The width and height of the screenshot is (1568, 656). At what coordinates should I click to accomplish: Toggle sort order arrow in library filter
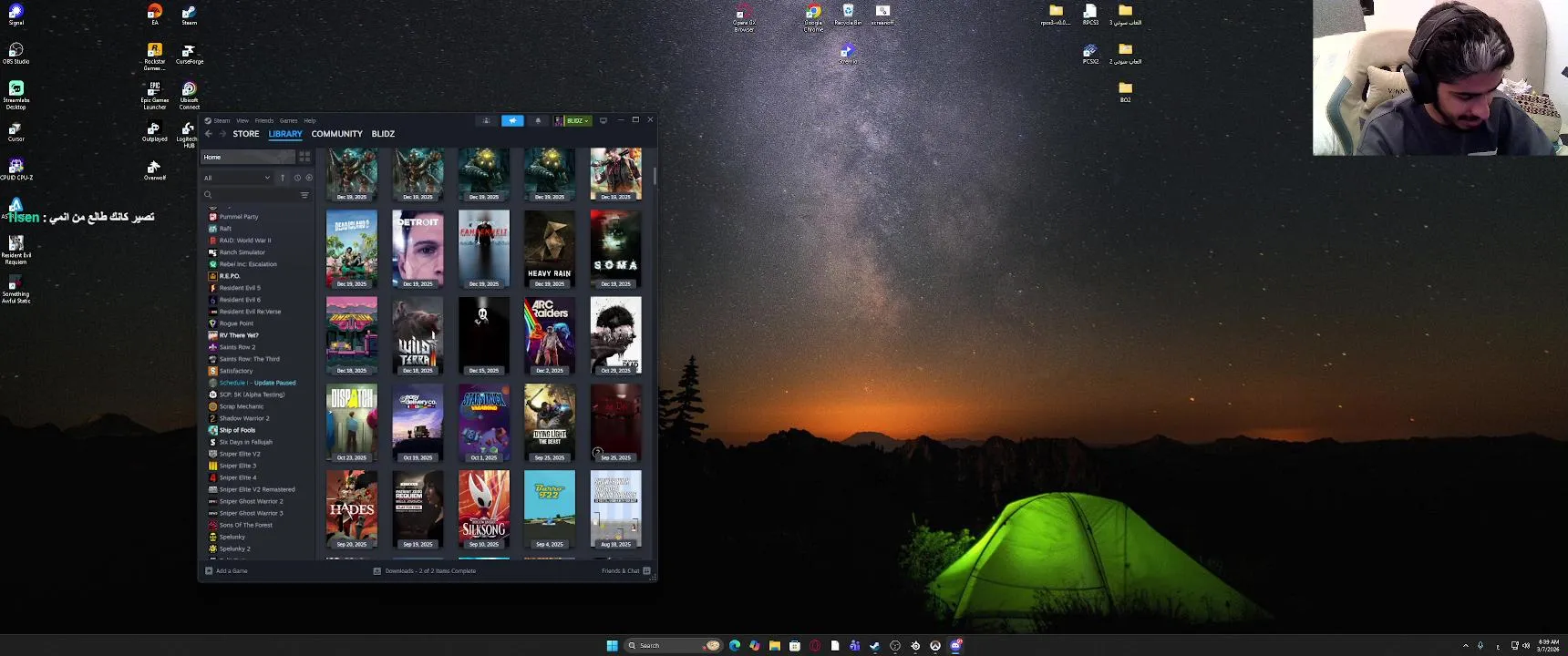pyautogui.click(x=283, y=178)
